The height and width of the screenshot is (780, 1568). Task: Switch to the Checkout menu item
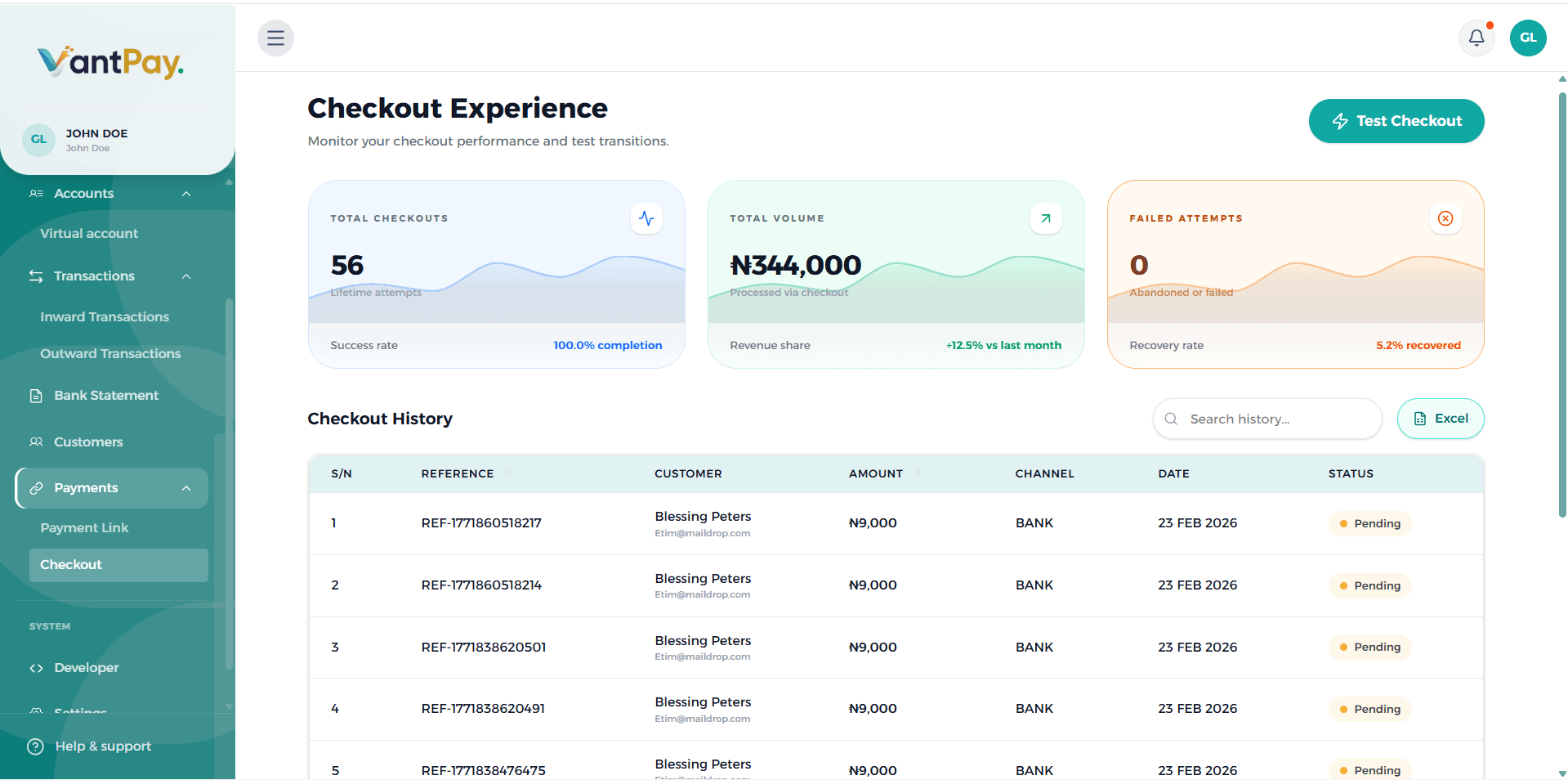click(71, 564)
